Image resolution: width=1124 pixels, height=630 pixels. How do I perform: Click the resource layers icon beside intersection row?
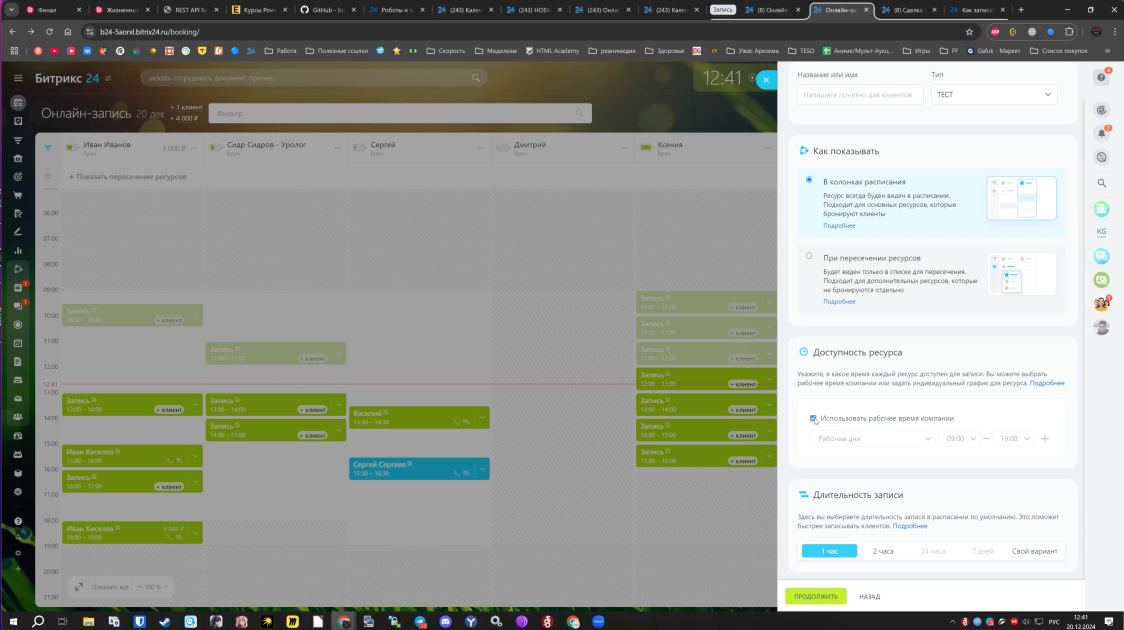pyautogui.click(x=47, y=176)
